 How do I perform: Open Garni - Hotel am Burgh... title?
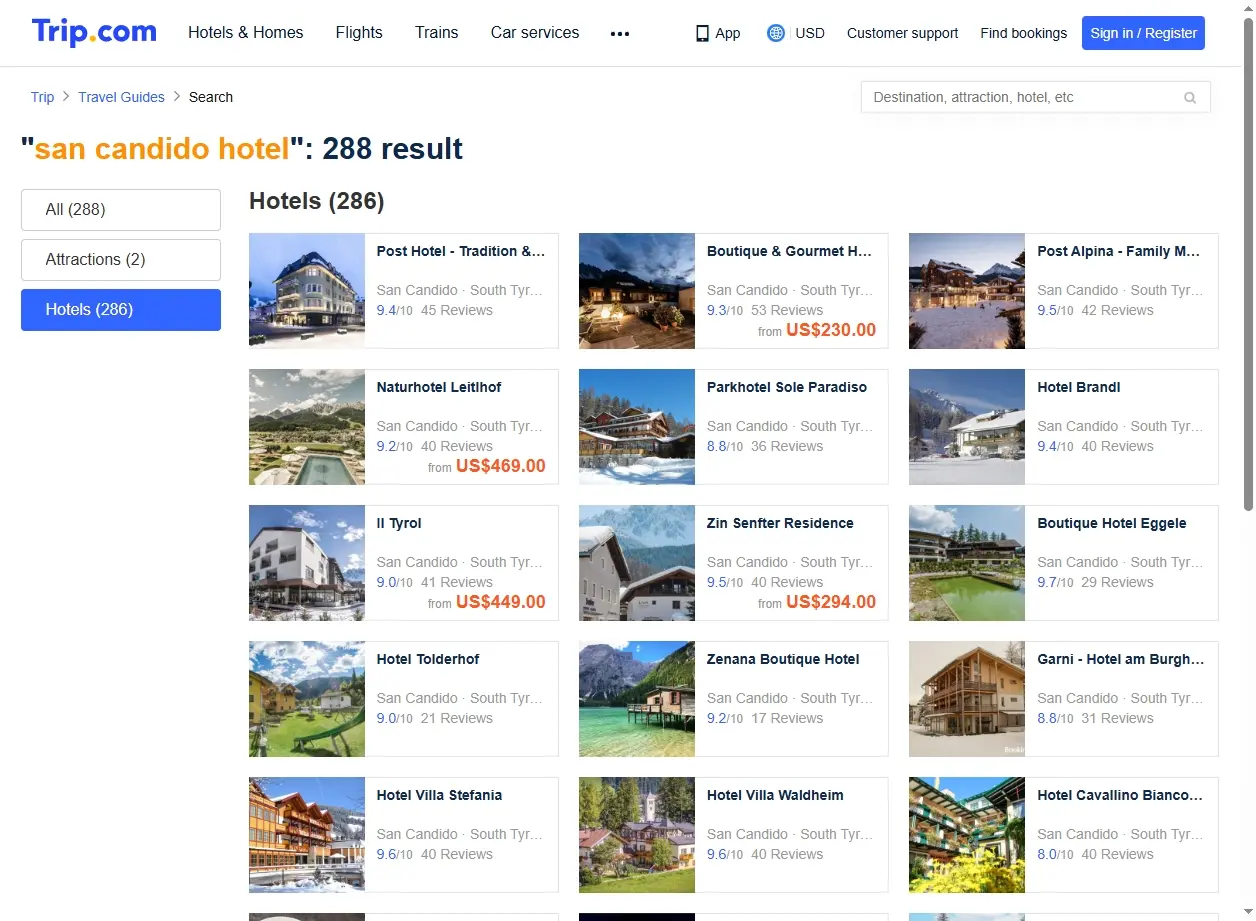[1121, 659]
